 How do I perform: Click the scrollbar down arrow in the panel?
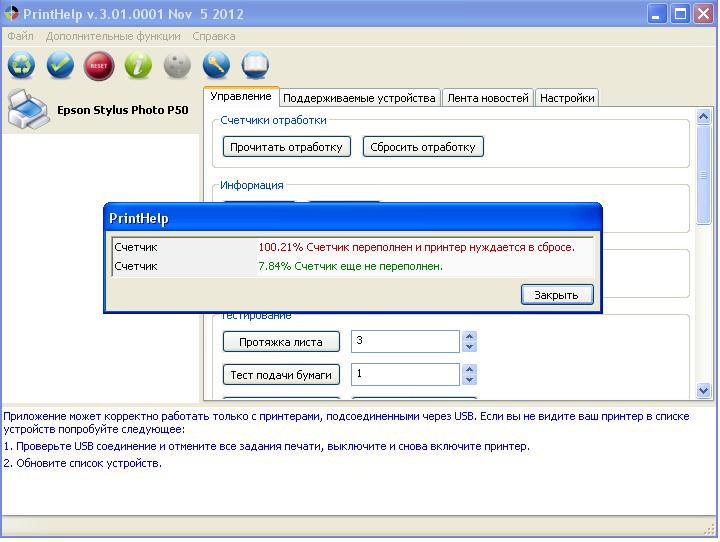[x=703, y=391]
